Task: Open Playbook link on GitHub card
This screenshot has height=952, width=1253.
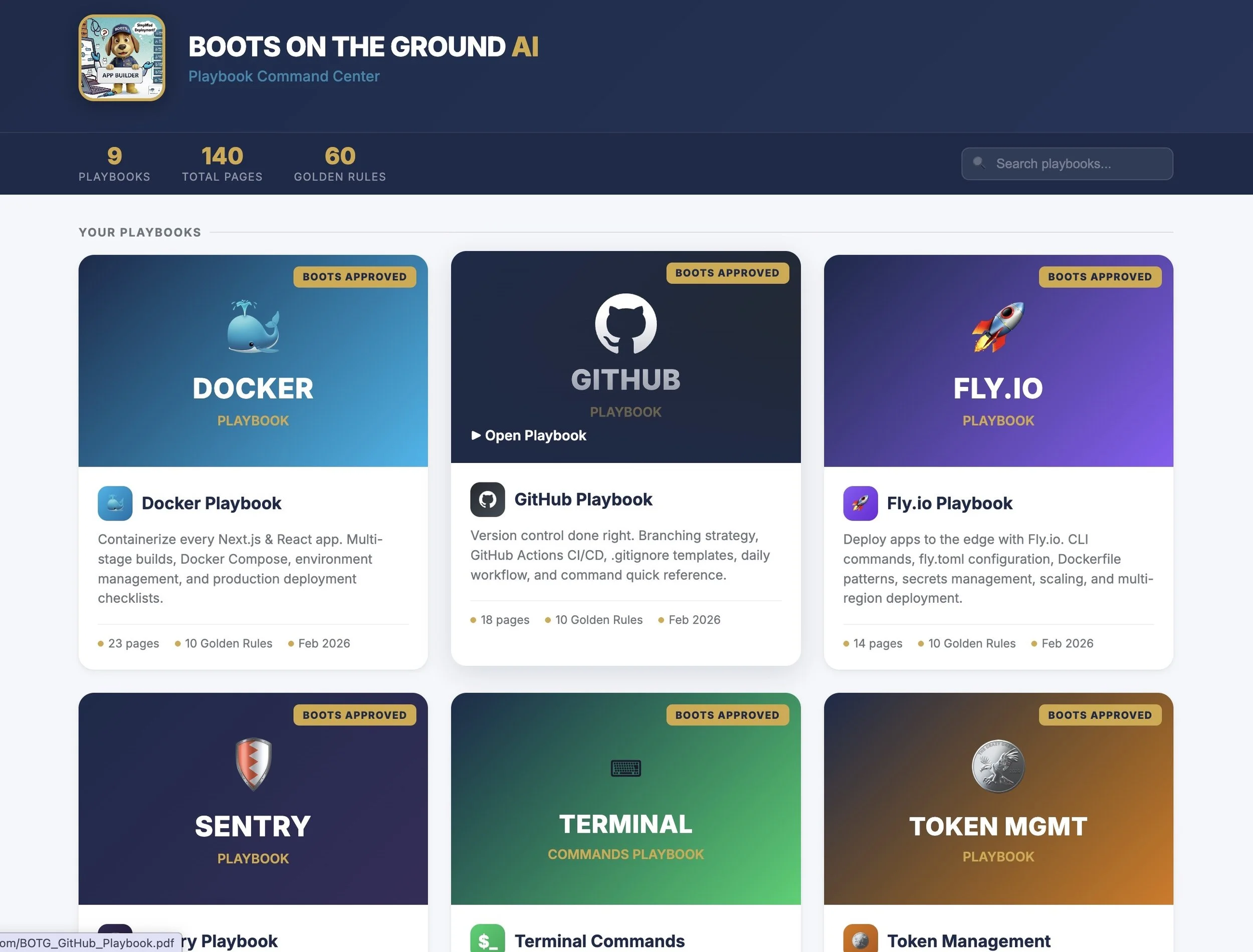Action: (x=529, y=435)
